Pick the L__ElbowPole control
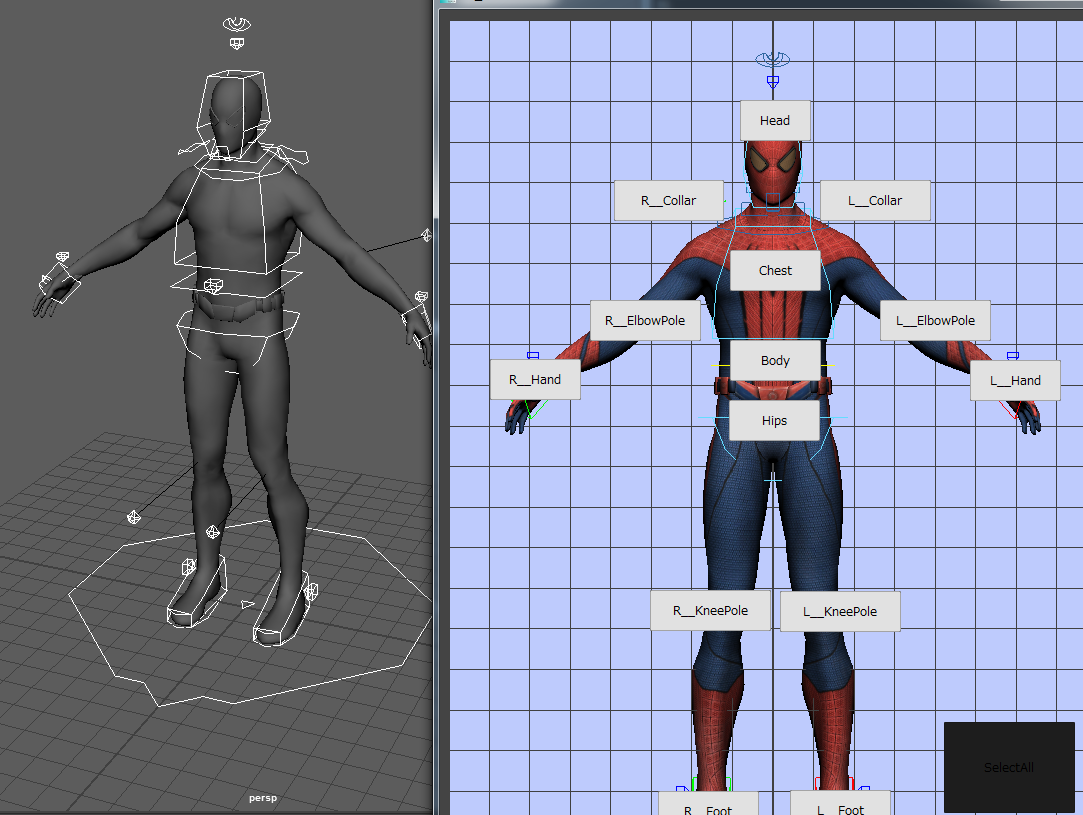The image size is (1083, 815). [935, 320]
